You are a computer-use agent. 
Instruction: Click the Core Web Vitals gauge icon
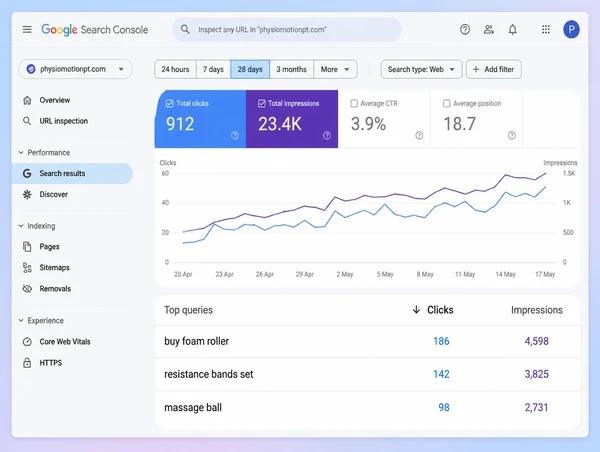(27, 342)
